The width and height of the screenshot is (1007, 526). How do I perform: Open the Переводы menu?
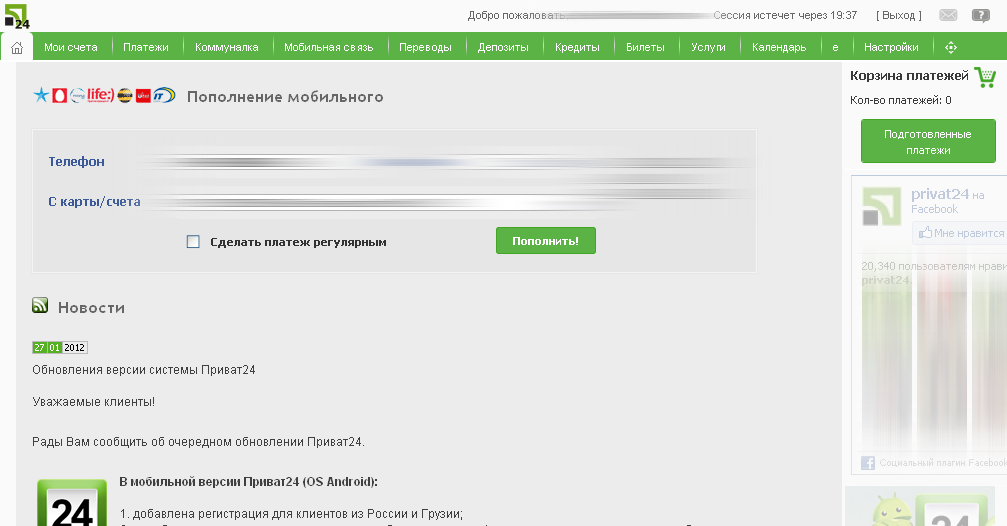tap(425, 48)
